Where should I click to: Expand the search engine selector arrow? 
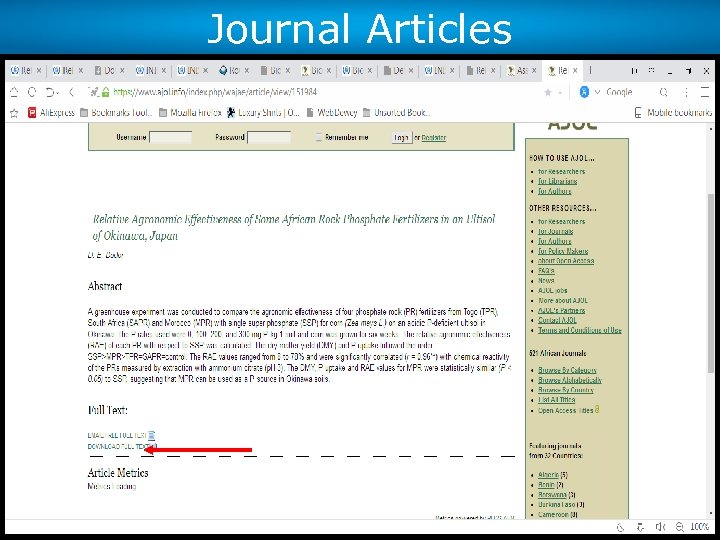pyautogui.click(x=597, y=92)
